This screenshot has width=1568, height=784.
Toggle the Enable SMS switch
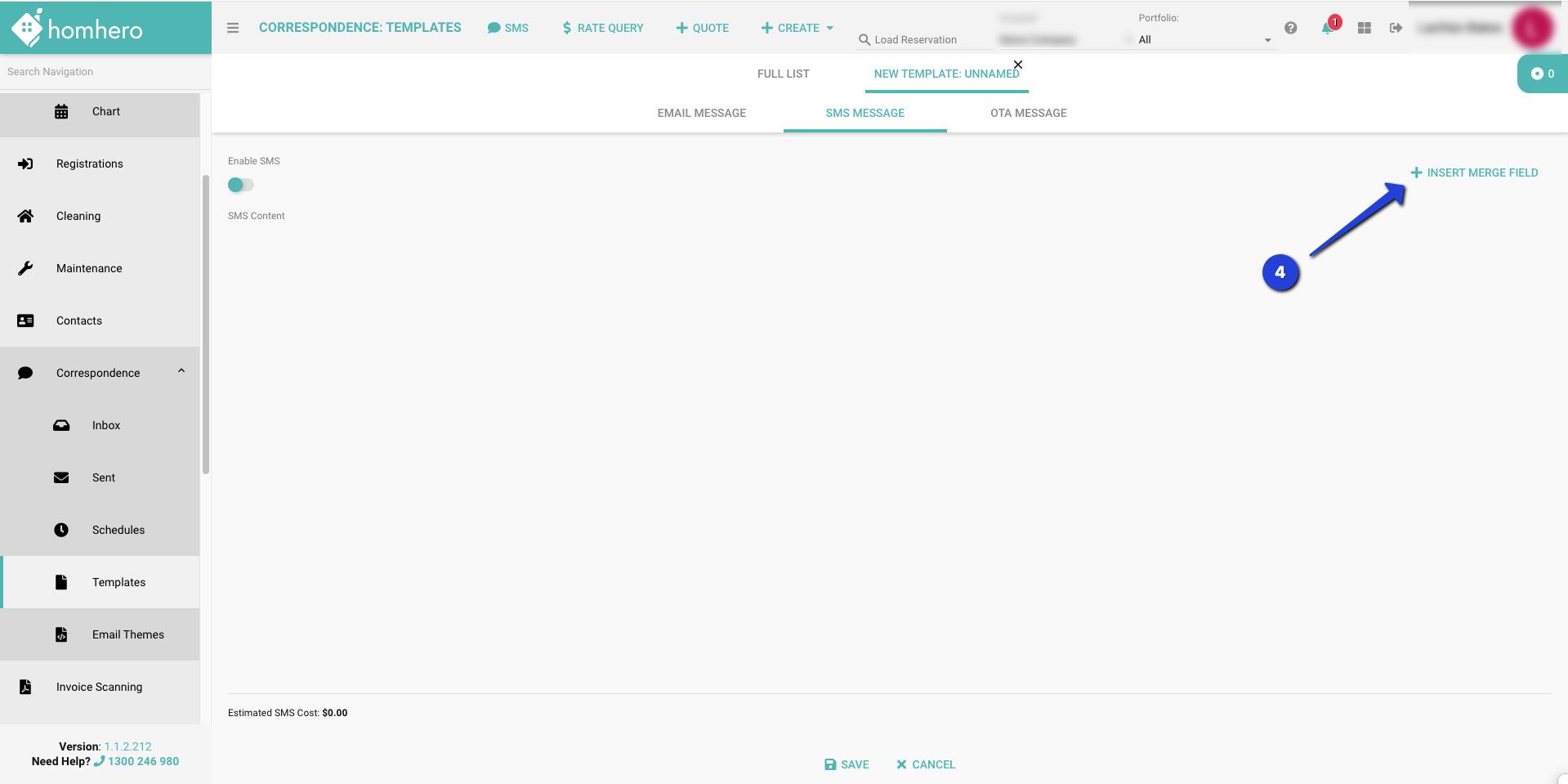coord(240,185)
